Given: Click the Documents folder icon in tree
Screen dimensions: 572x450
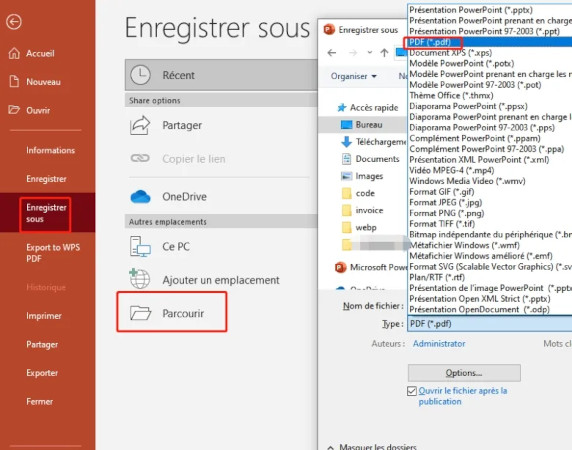Looking at the screenshot, I should (x=346, y=159).
